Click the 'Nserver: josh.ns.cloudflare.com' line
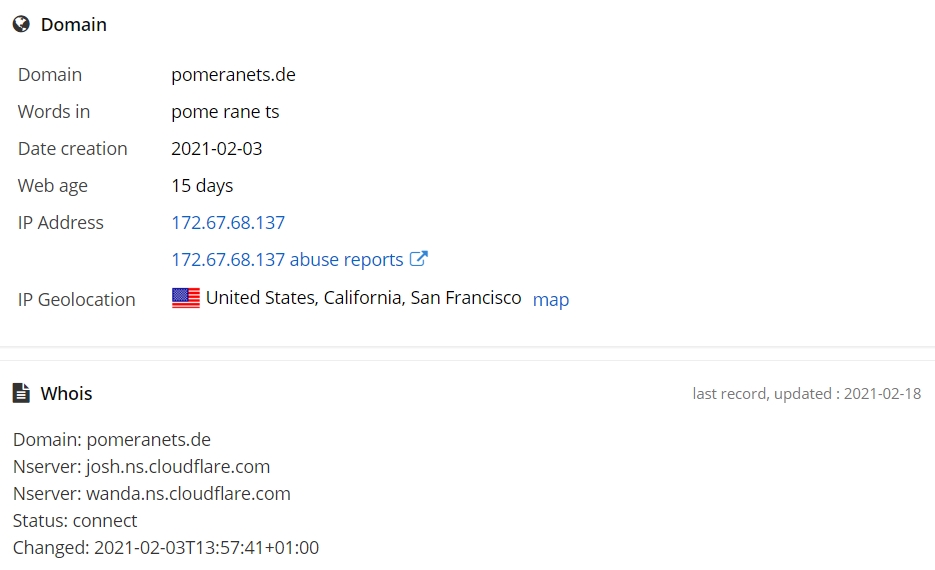The width and height of the screenshot is (935, 570). [x=141, y=466]
